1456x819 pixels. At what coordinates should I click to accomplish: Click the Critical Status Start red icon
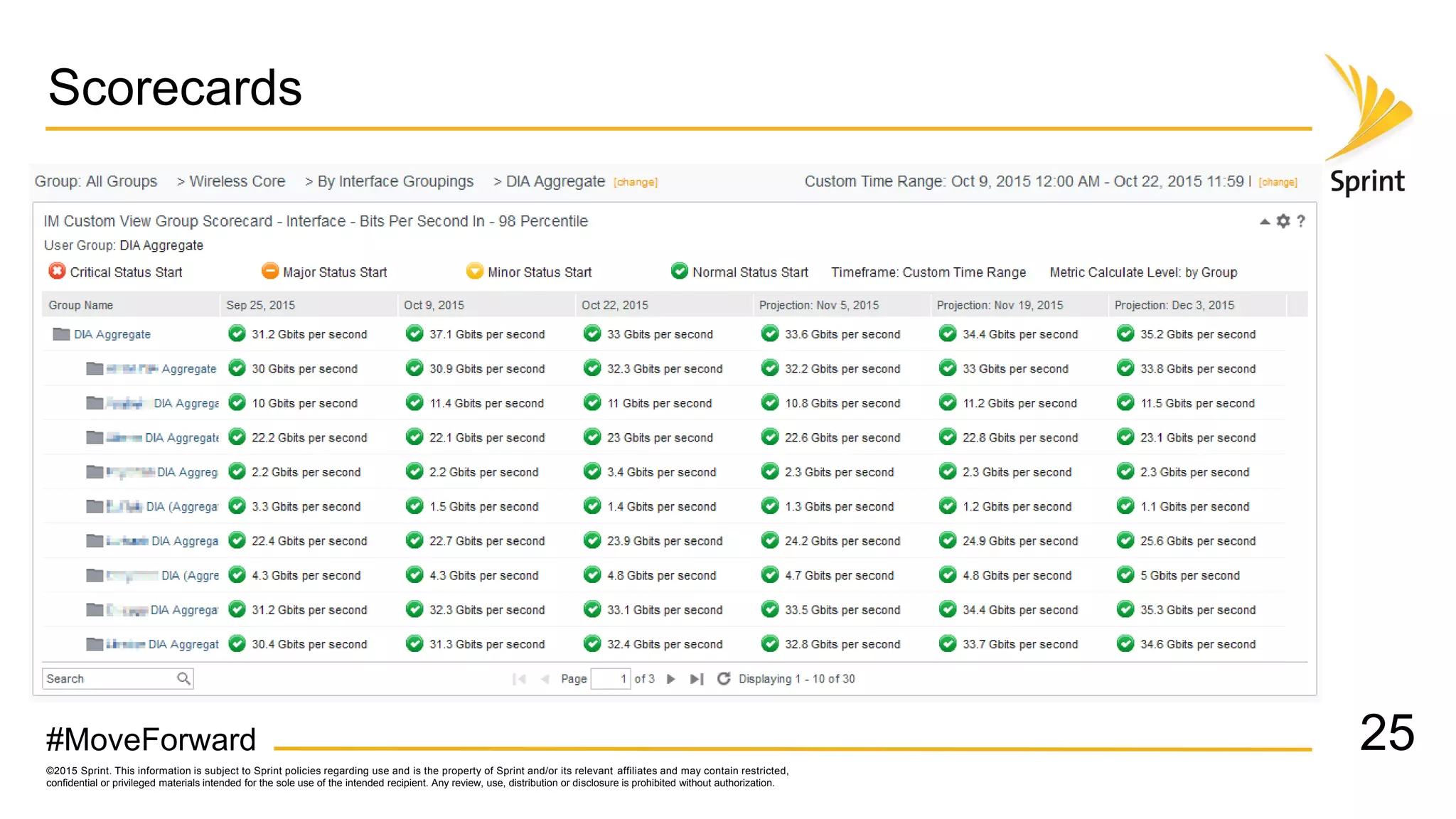coord(57,271)
